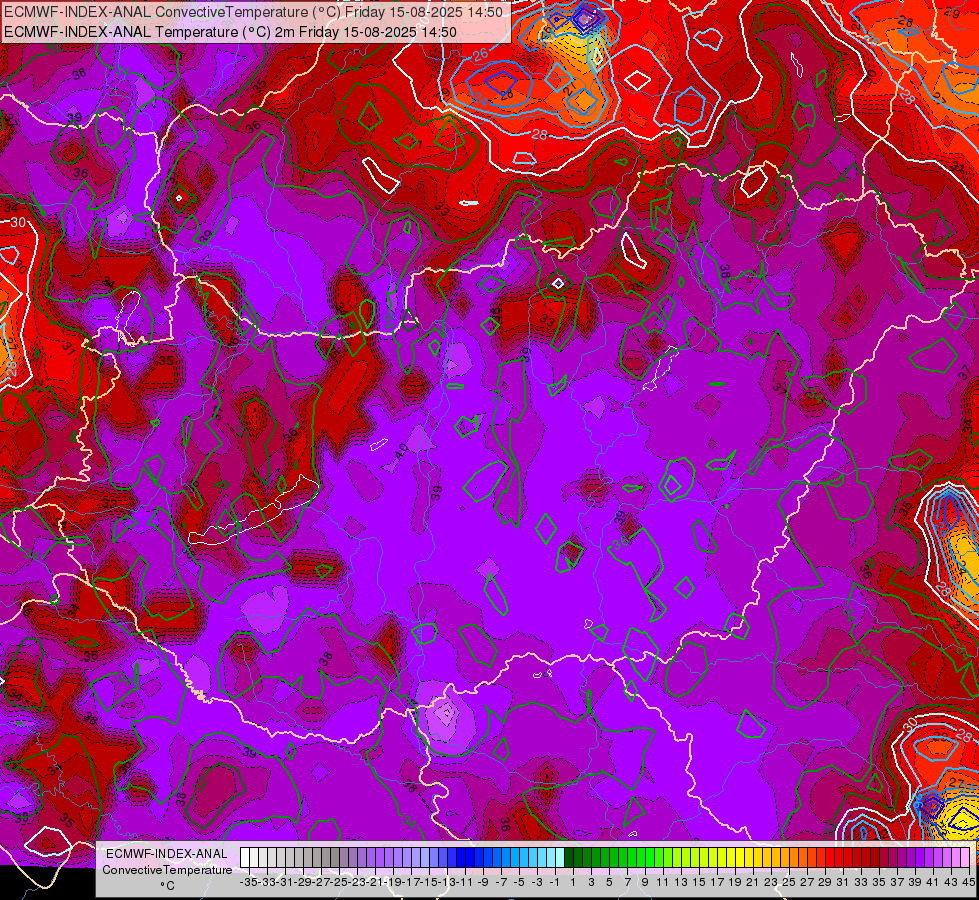
Task: Click the legend scale value 25
Action: [789, 881]
